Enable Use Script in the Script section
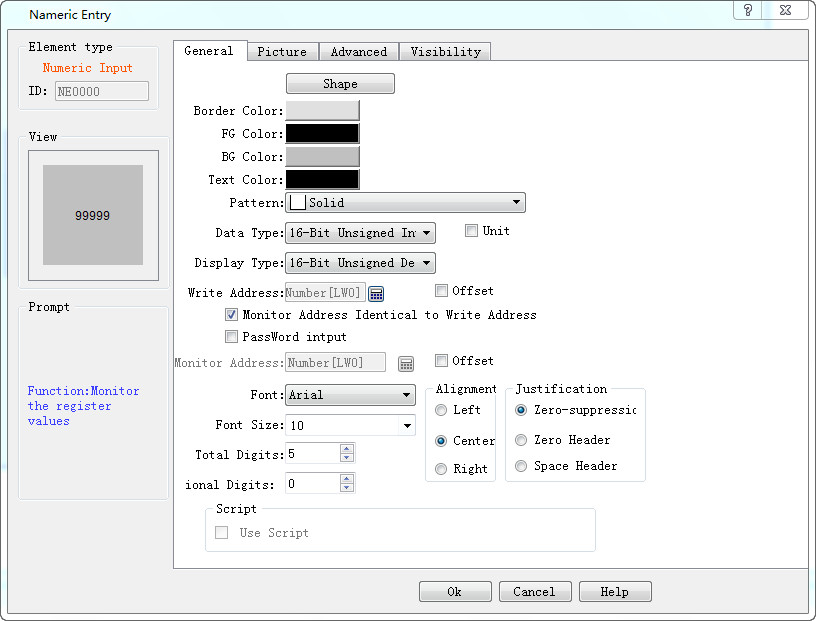Image resolution: width=816 pixels, height=621 pixels. pyautogui.click(x=221, y=532)
